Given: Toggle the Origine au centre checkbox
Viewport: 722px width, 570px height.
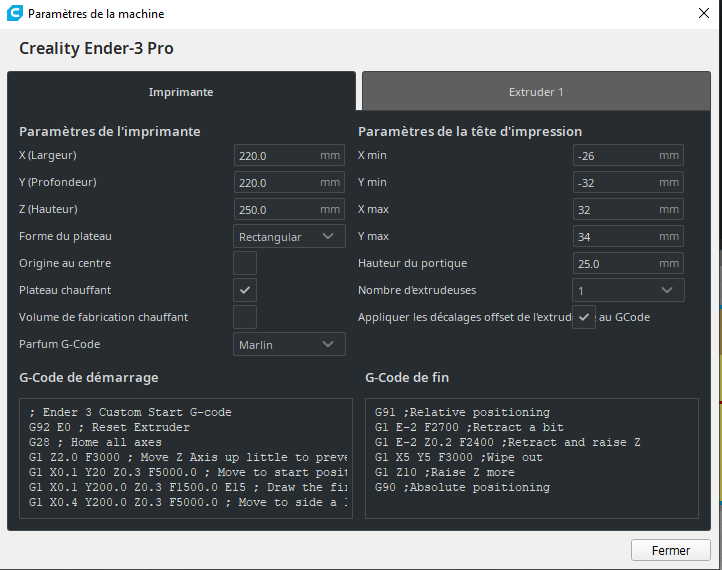Looking at the screenshot, I should click(x=245, y=263).
